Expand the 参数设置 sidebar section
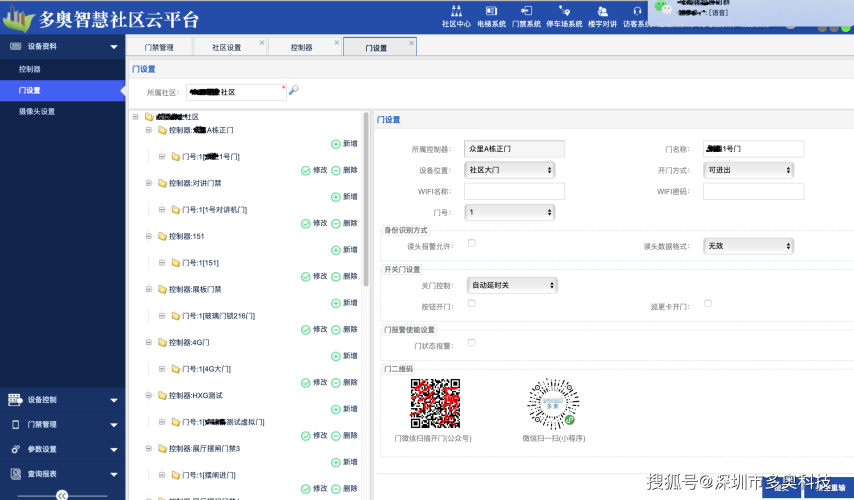Screen dimensions: 854x500 [63, 449]
